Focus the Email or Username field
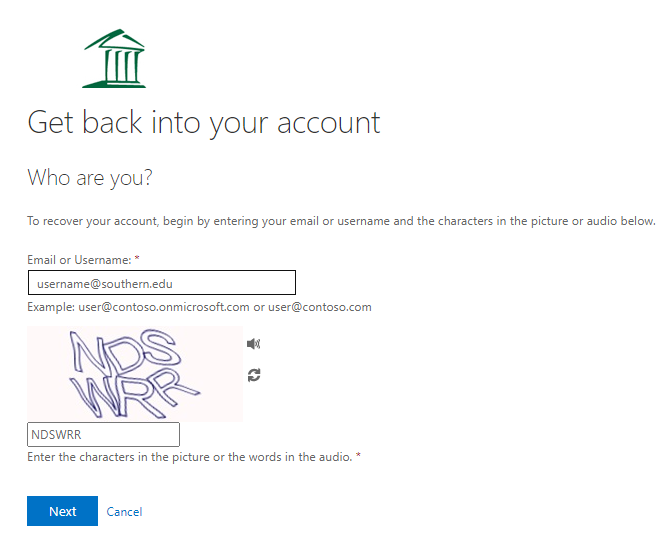The width and height of the screenshot is (668, 548). tap(162, 283)
